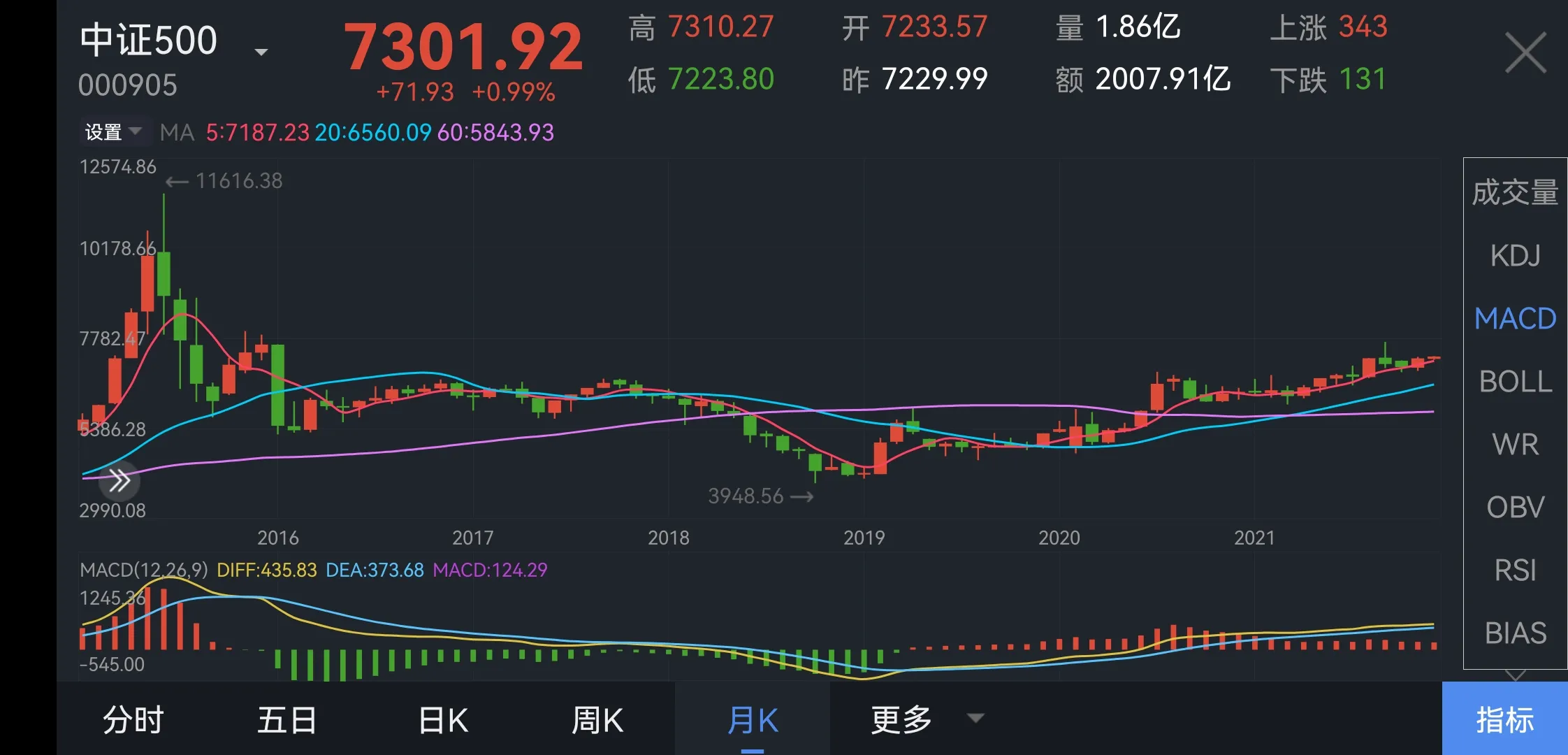The image size is (1568, 755).
Task: Tap the current price 7301.92
Action: point(463,47)
